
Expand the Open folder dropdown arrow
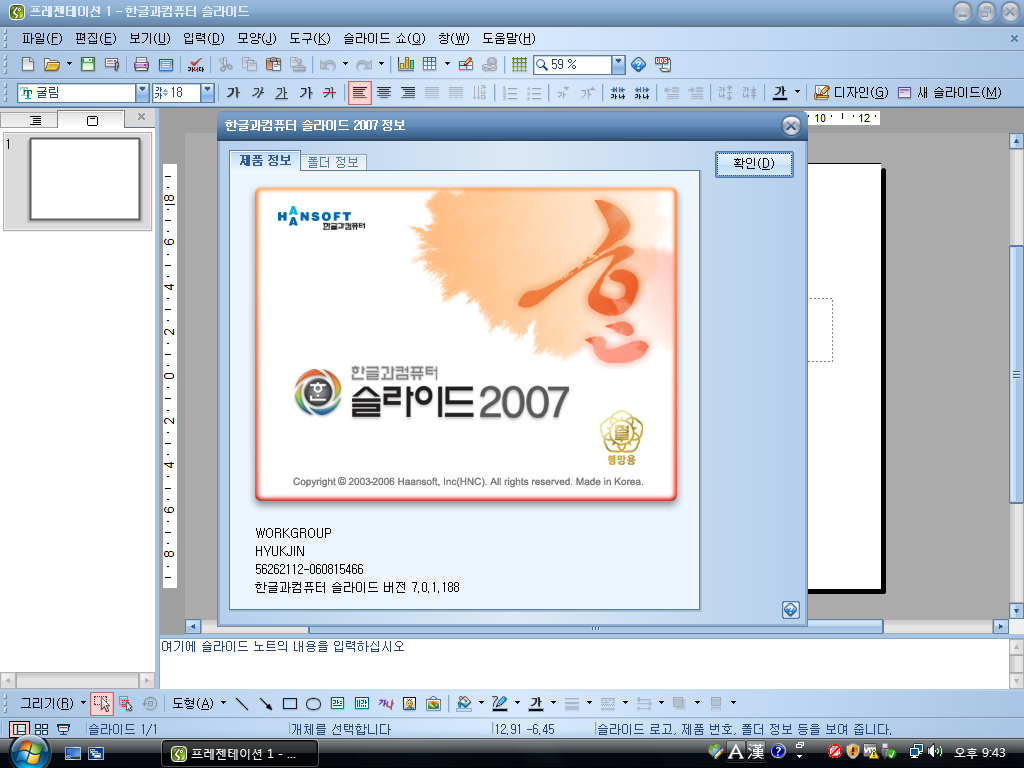pos(69,64)
